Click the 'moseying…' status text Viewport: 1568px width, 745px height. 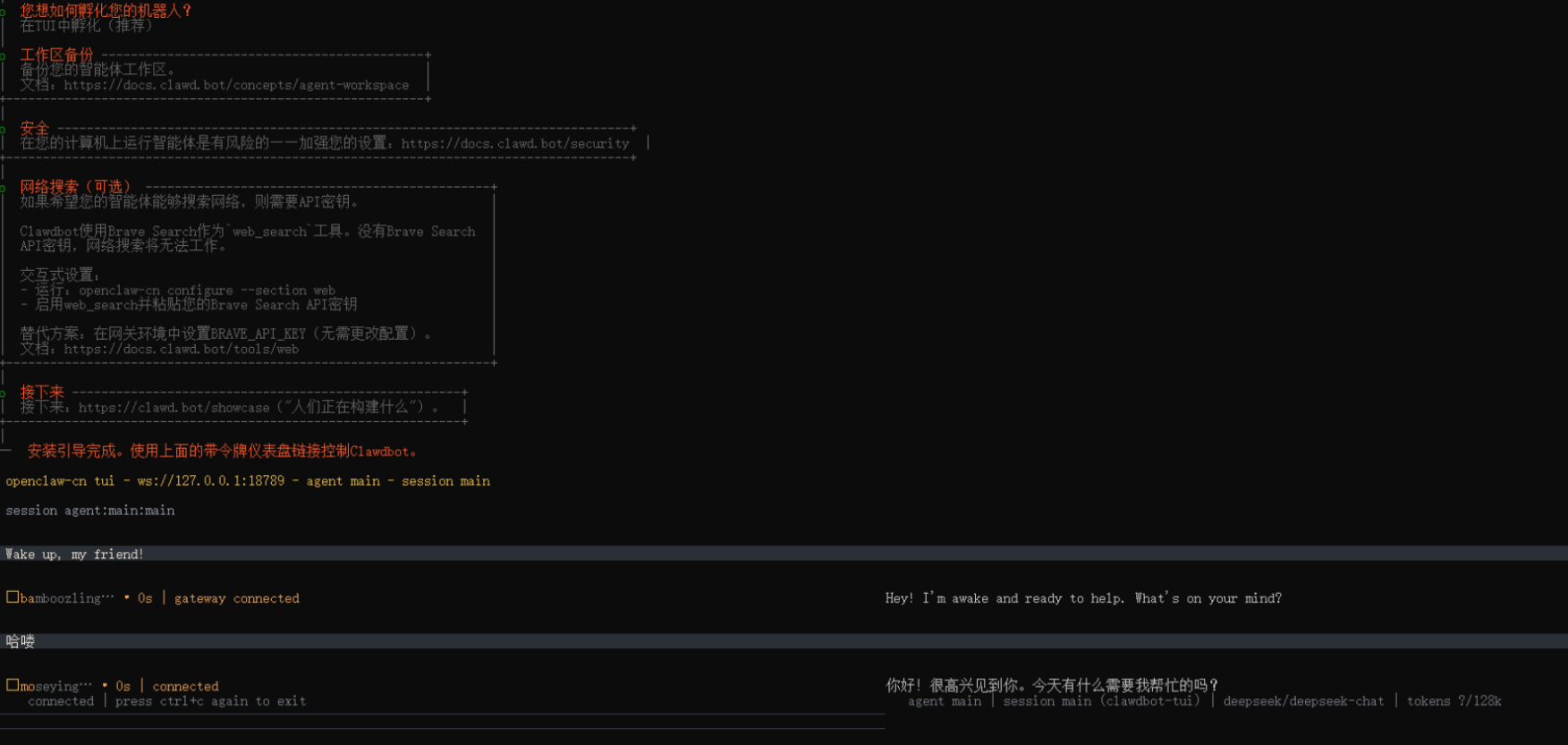pos(55,686)
